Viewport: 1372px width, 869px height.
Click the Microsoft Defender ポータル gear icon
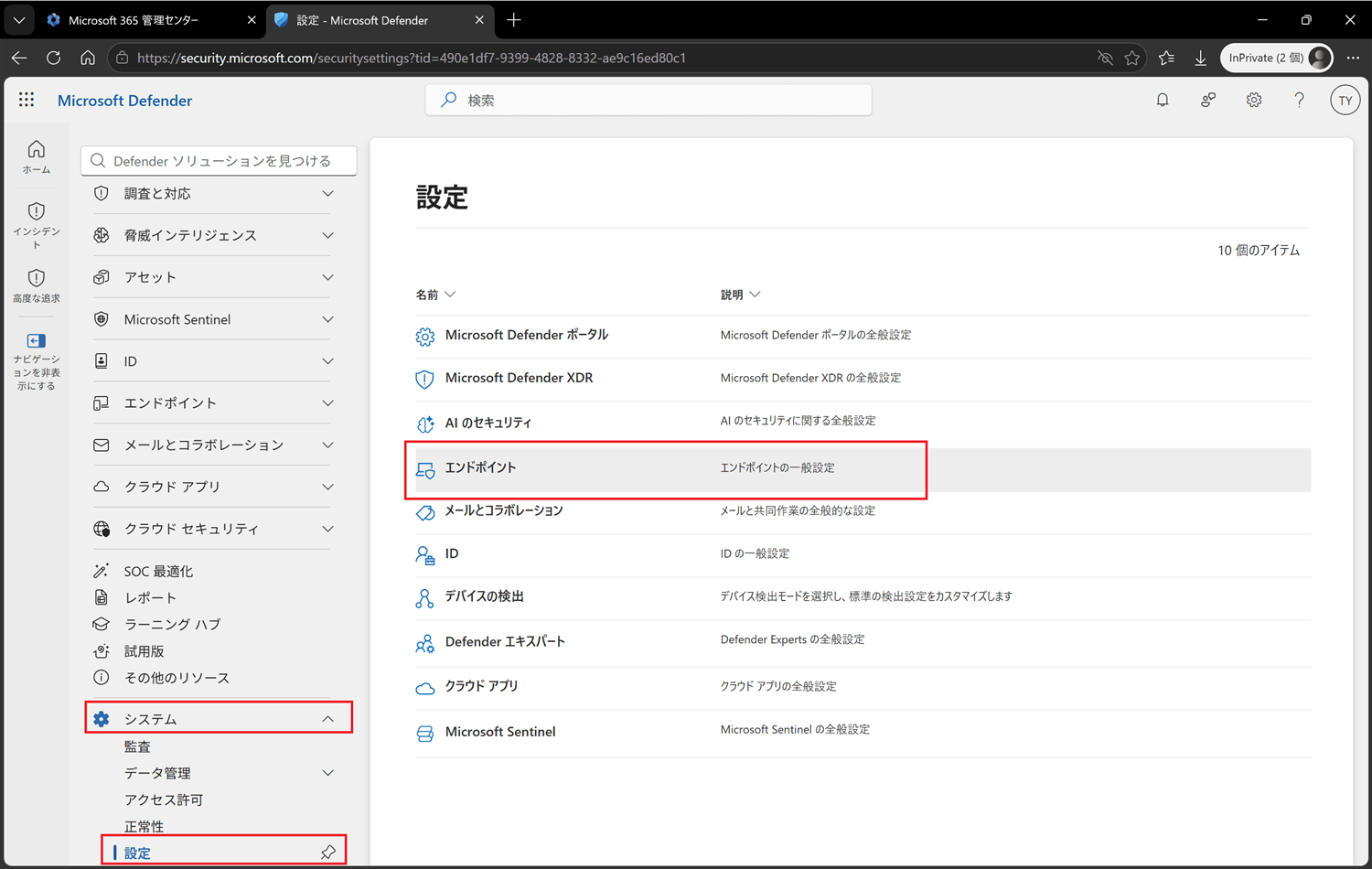425,336
